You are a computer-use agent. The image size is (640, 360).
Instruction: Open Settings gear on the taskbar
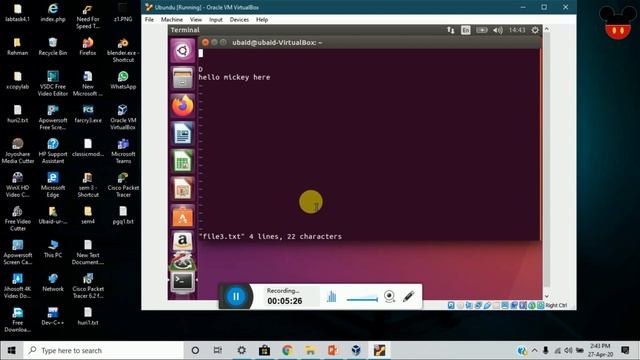click(241, 350)
